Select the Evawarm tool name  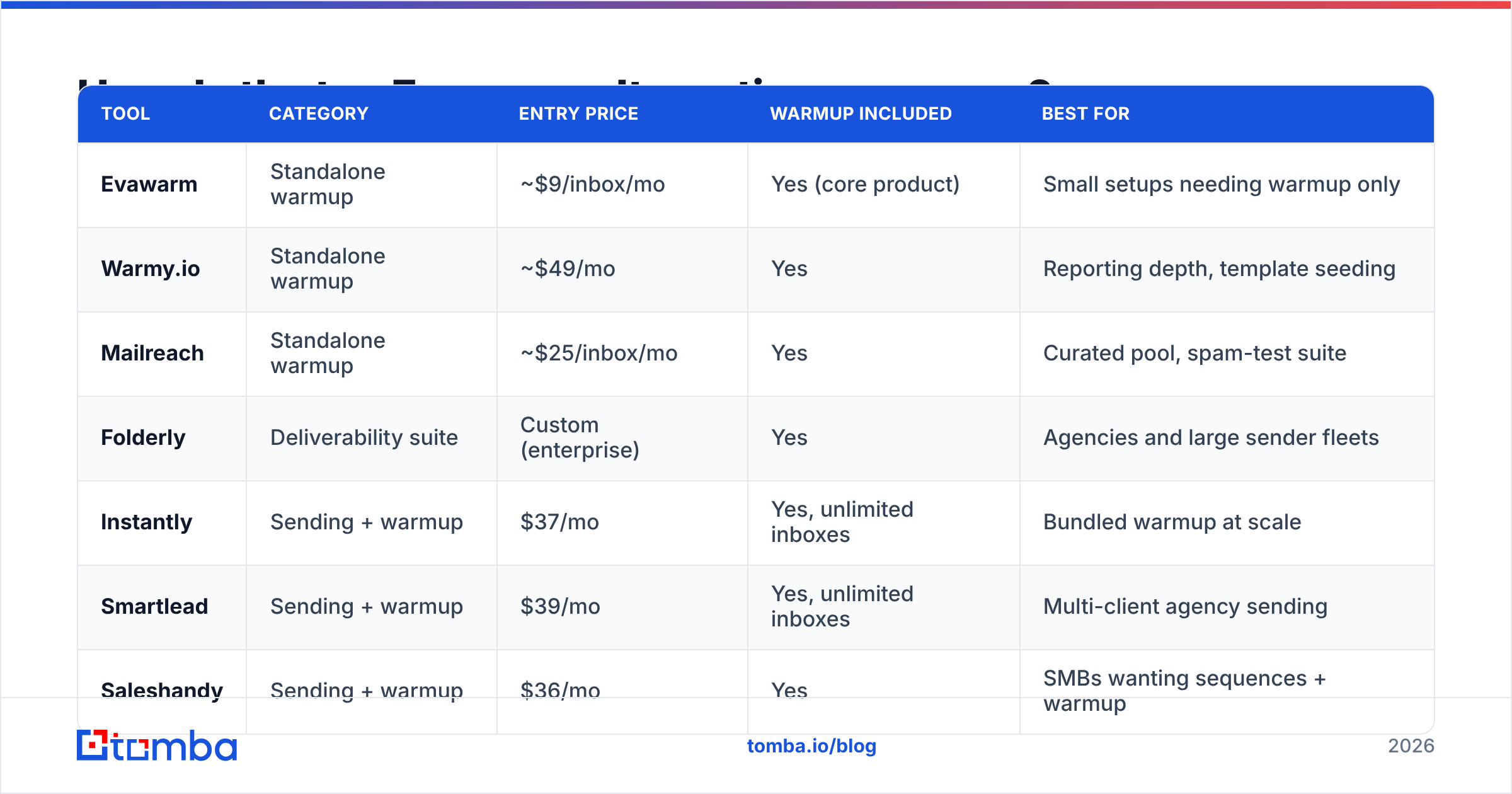[x=149, y=184]
